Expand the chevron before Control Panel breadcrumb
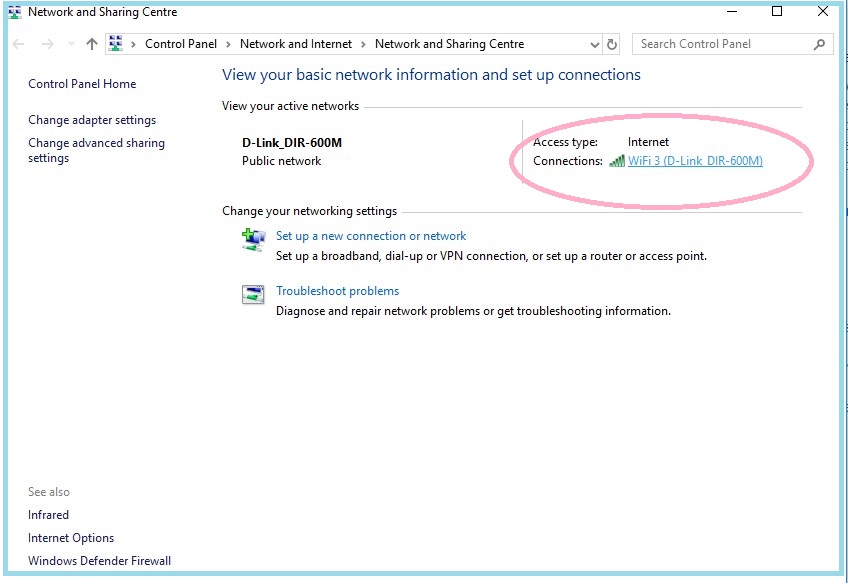848x583 pixels. coord(133,44)
